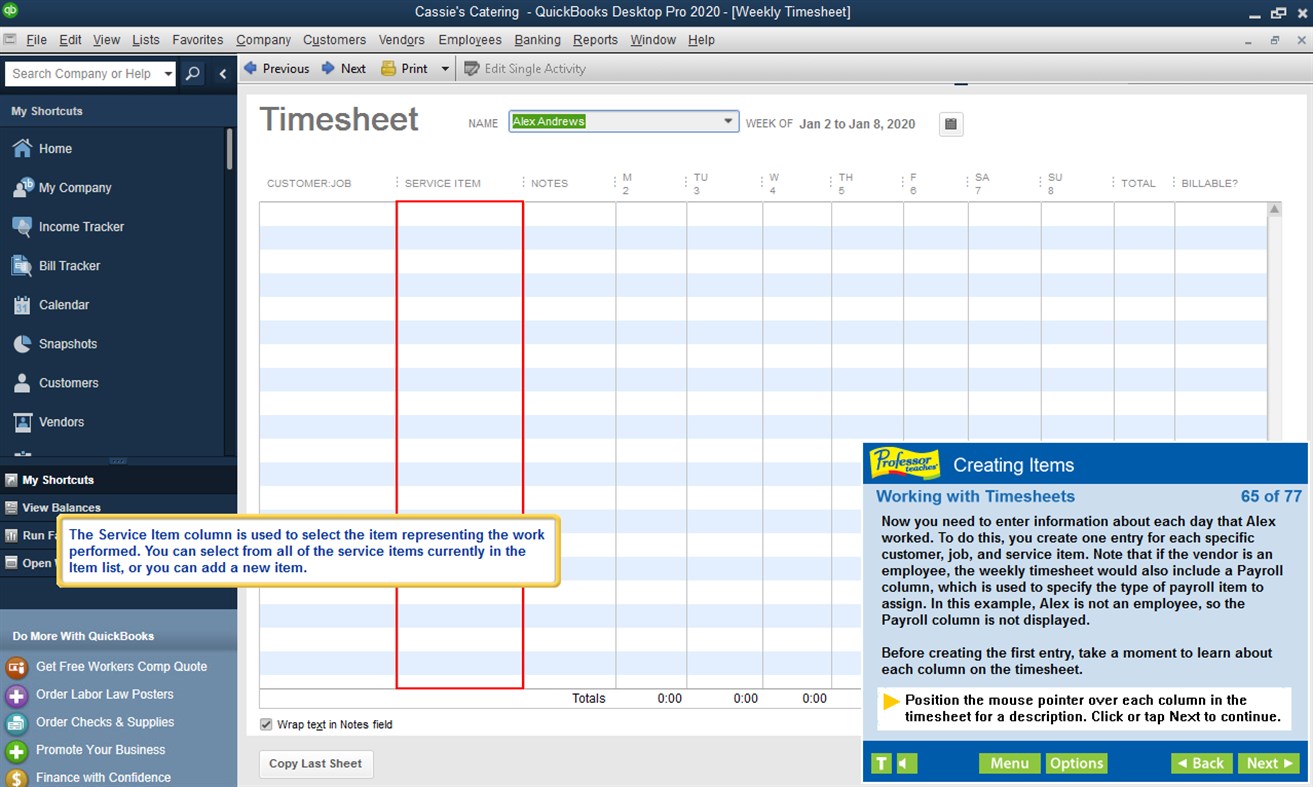This screenshot has height=787, width=1313.
Task: Click Next in the tutorial panel
Action: (x=1268, y=763)
